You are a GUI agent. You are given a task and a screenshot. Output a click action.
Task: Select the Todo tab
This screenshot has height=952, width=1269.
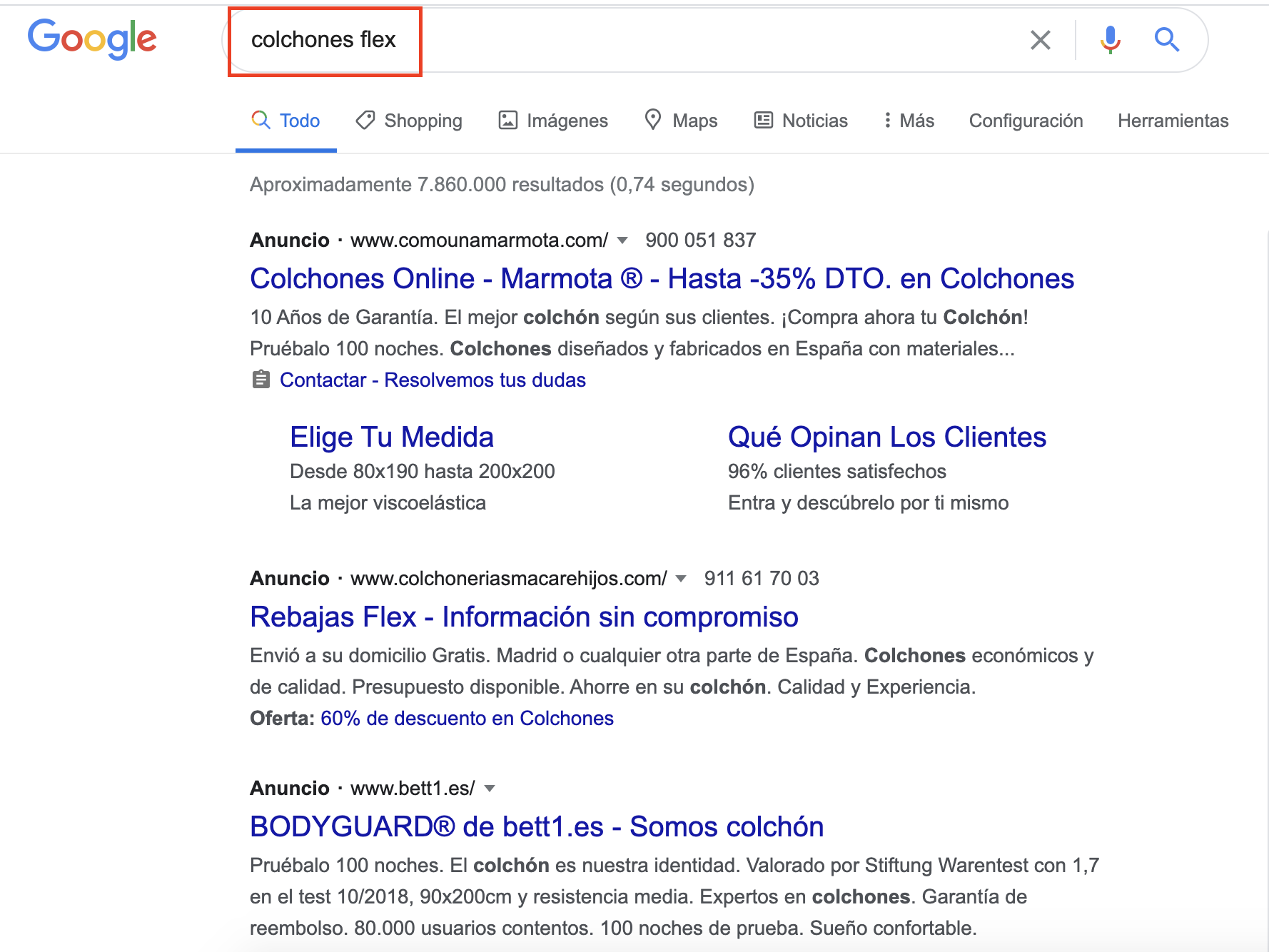tap(285, 121)
